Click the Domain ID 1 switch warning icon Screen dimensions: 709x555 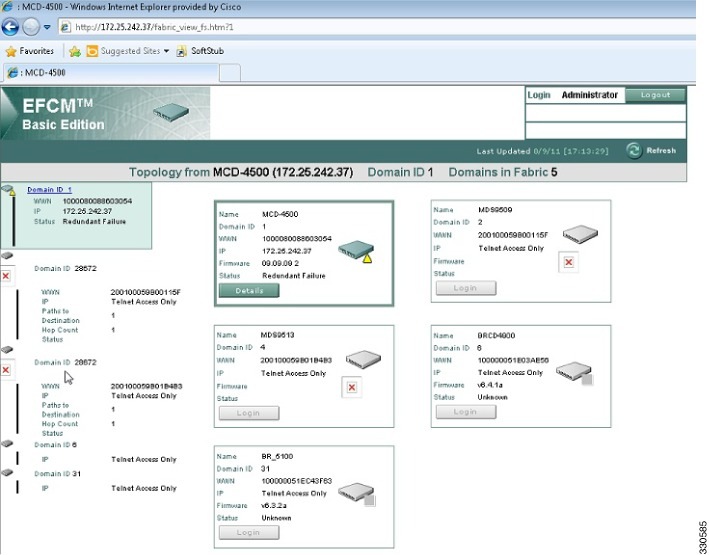pyautogui.click(x=9, y=190)
